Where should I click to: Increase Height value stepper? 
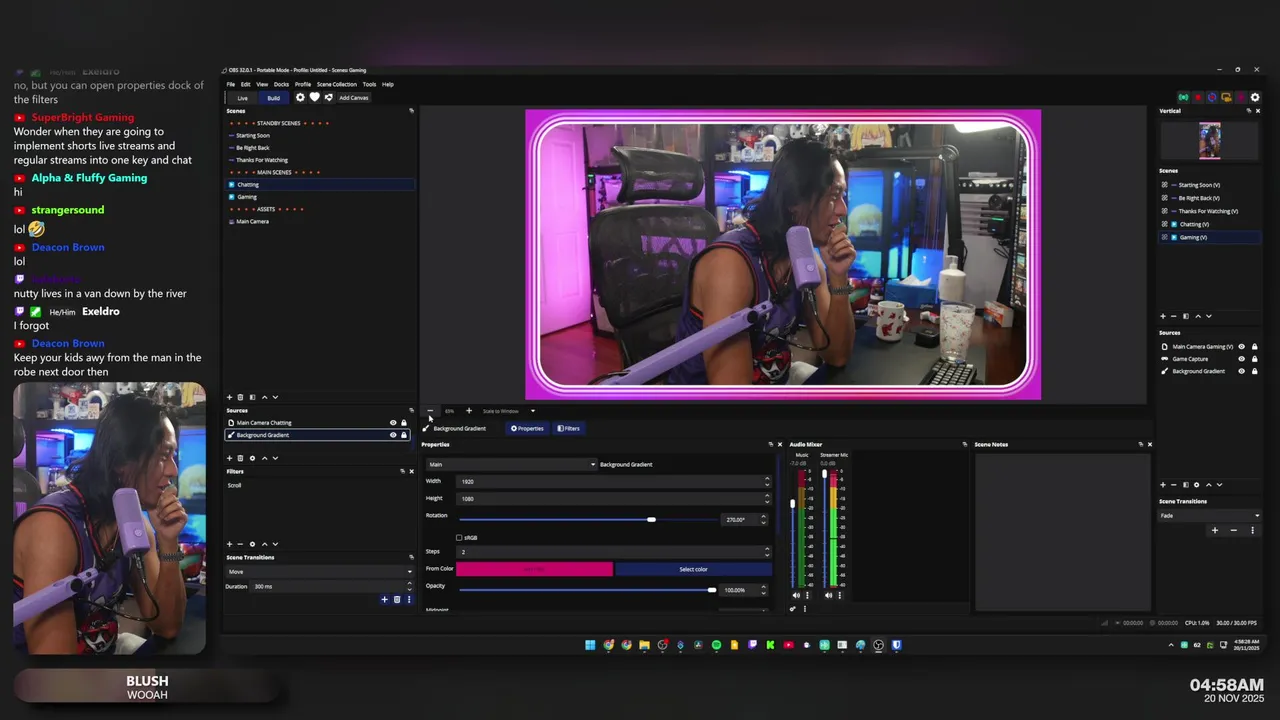tap(767, 496)
